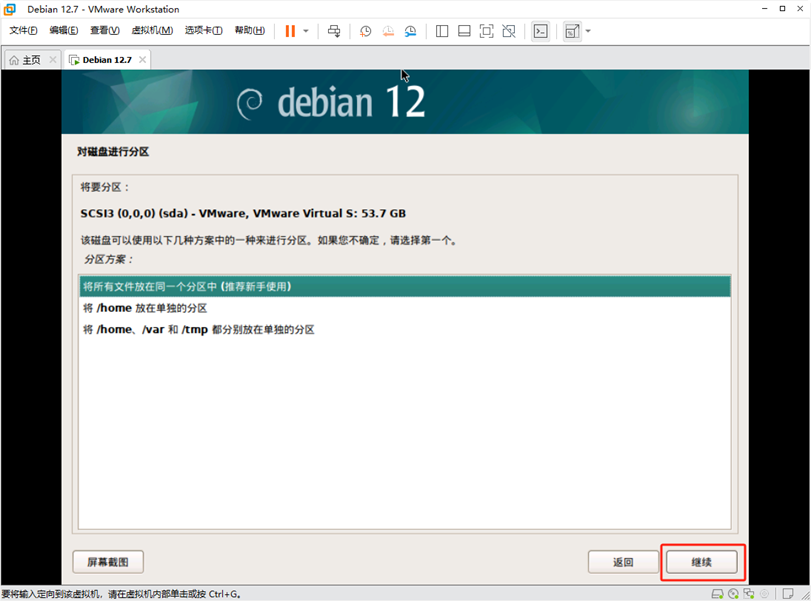811x601 pixels.
Task: Enter full screen mode icon
Action: 486,31
